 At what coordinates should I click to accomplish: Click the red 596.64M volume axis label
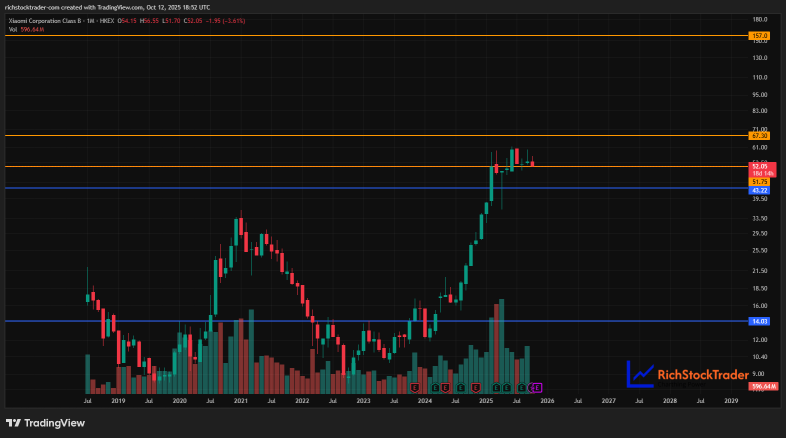762,386
